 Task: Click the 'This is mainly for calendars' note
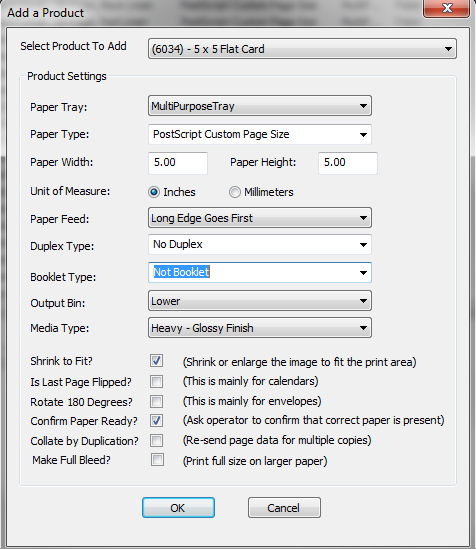click(251, 381)
